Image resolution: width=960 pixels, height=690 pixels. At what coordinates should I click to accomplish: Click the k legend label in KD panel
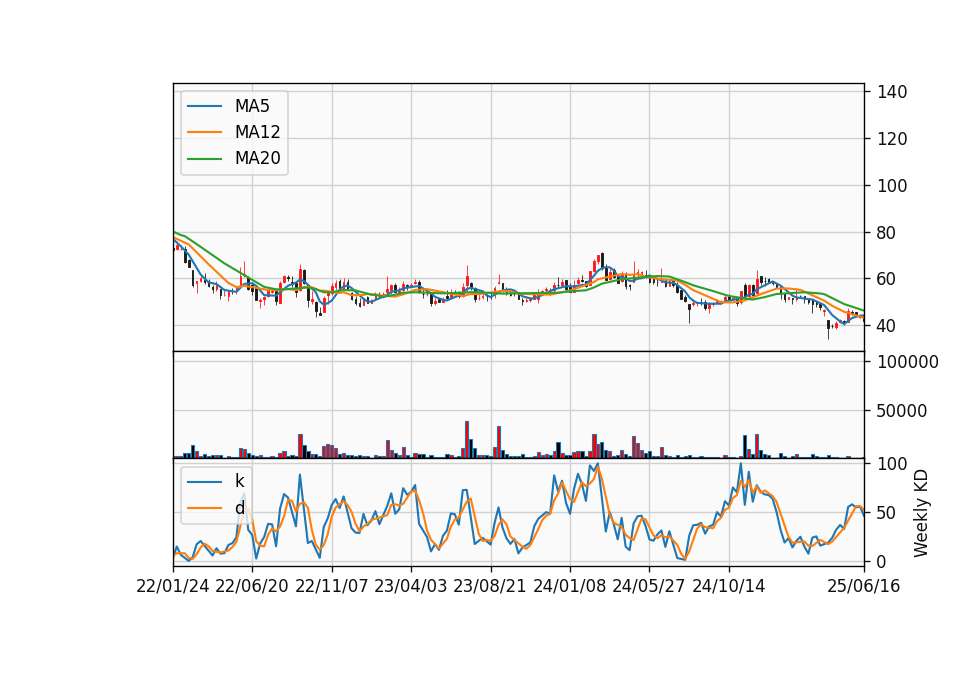239,481
